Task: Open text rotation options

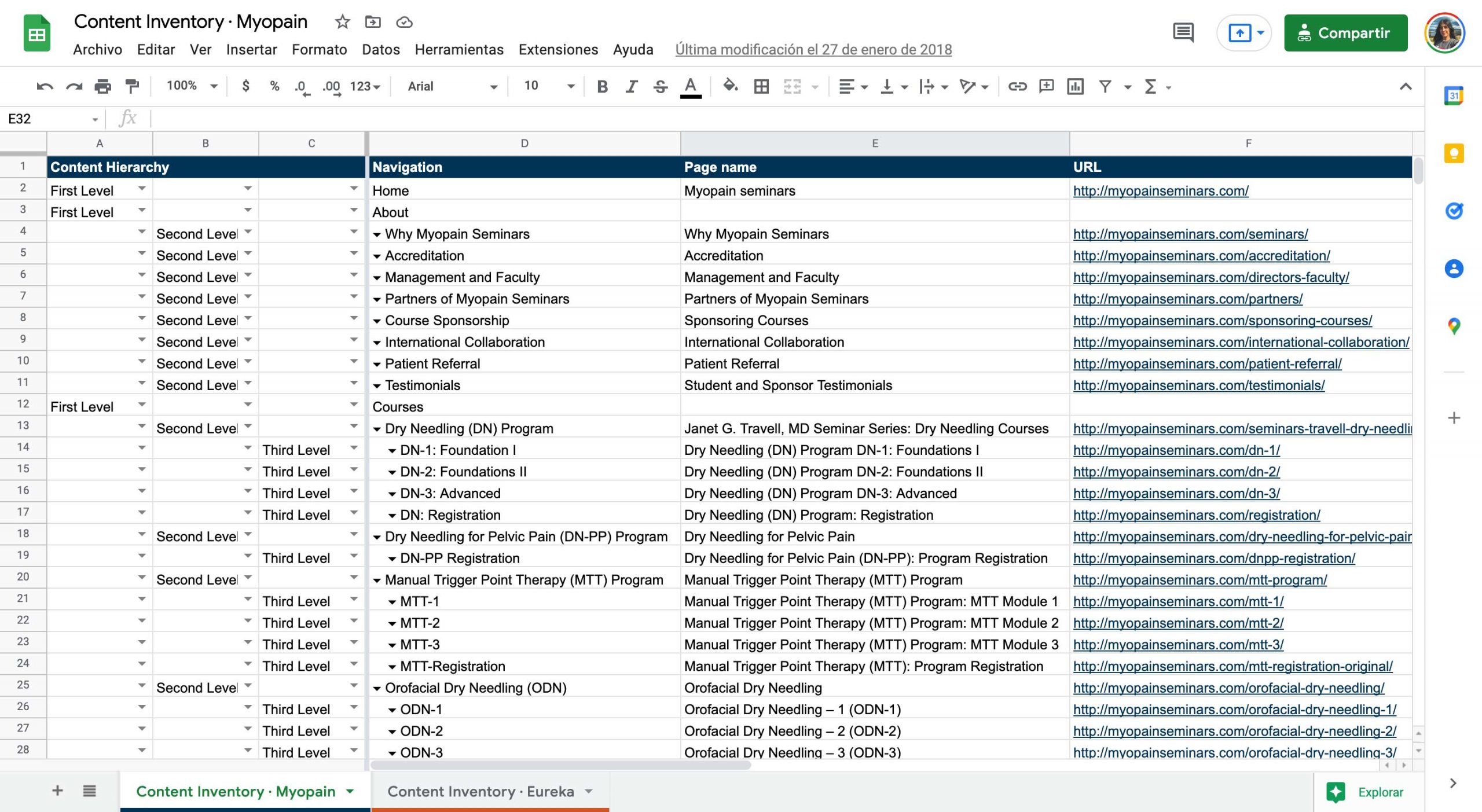Action: click(974, 87)
